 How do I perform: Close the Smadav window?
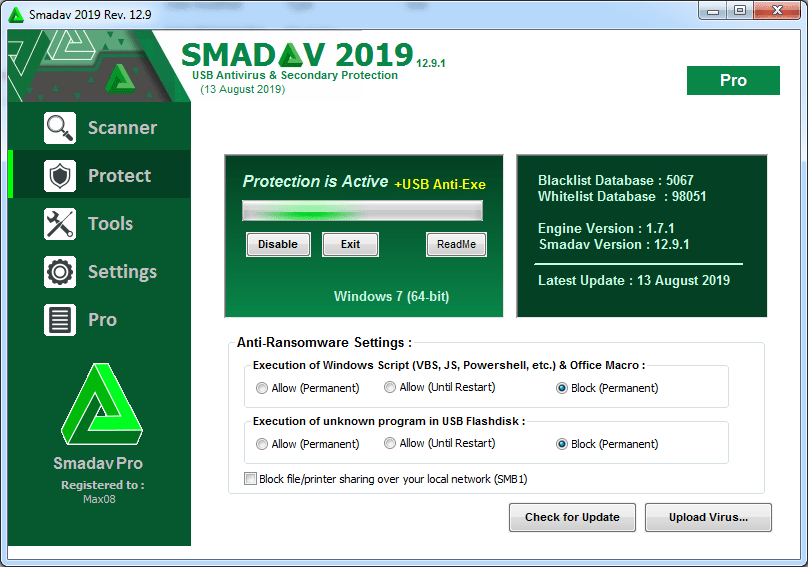[777, 11]
